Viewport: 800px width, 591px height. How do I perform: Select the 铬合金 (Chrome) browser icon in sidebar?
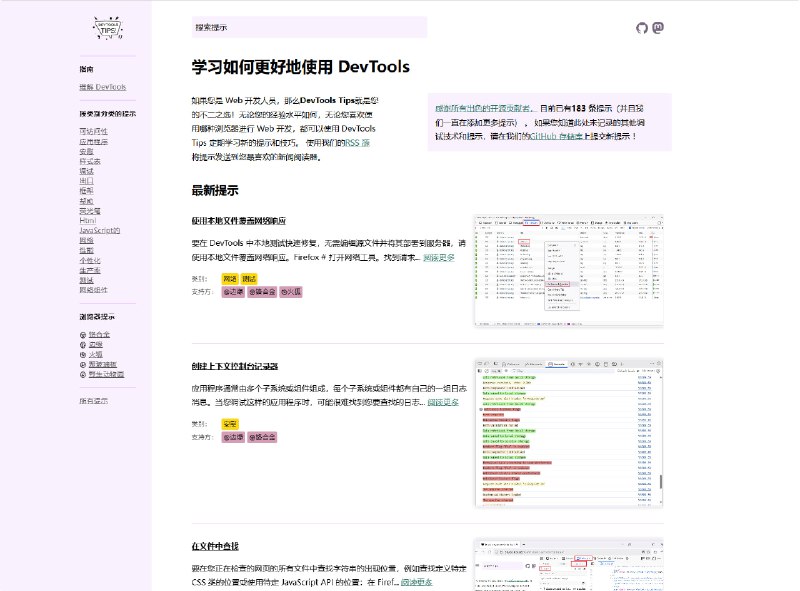pos(83,335)
